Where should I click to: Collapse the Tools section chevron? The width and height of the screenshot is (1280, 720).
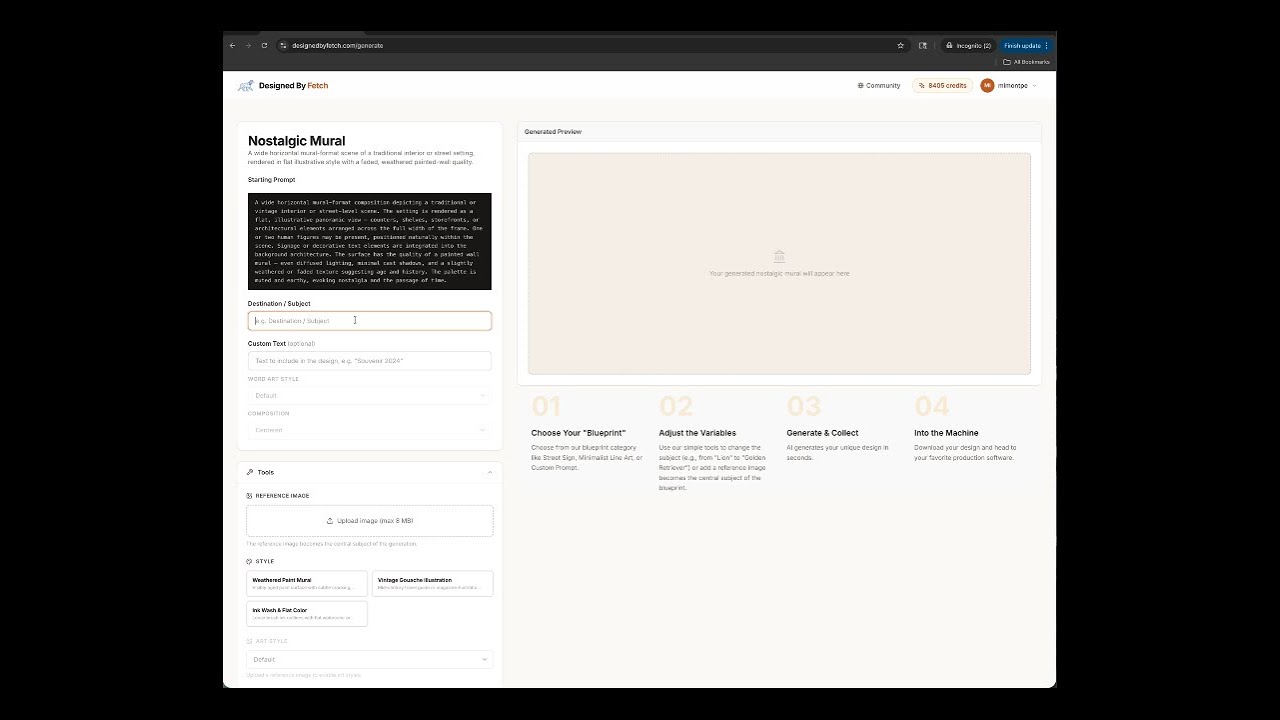click(490, 472)
